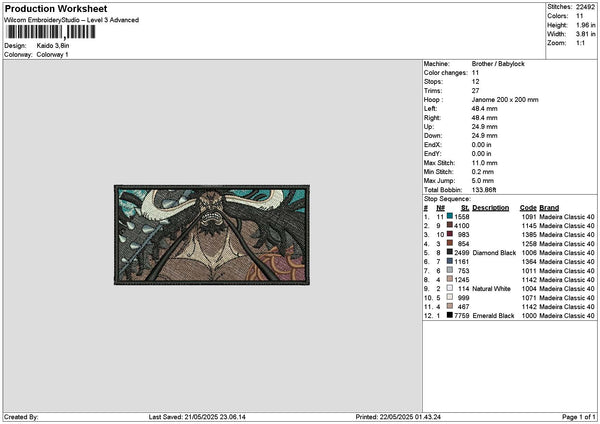Click the Height value '1.96 in'
The width and height of the screenshot is (600, 424).
(585, 25)
